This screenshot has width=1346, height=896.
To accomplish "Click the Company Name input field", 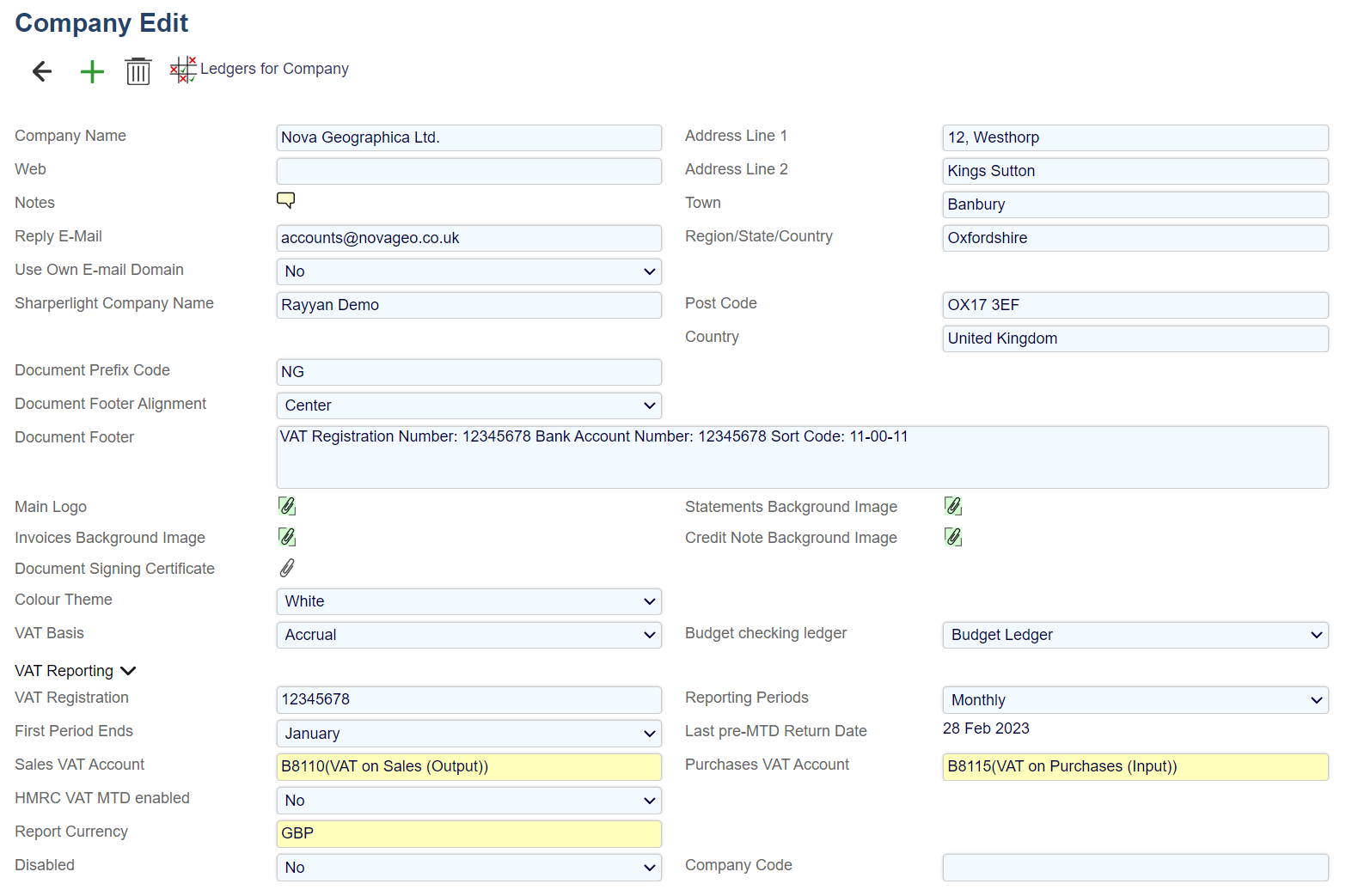I will coord(468,137).
